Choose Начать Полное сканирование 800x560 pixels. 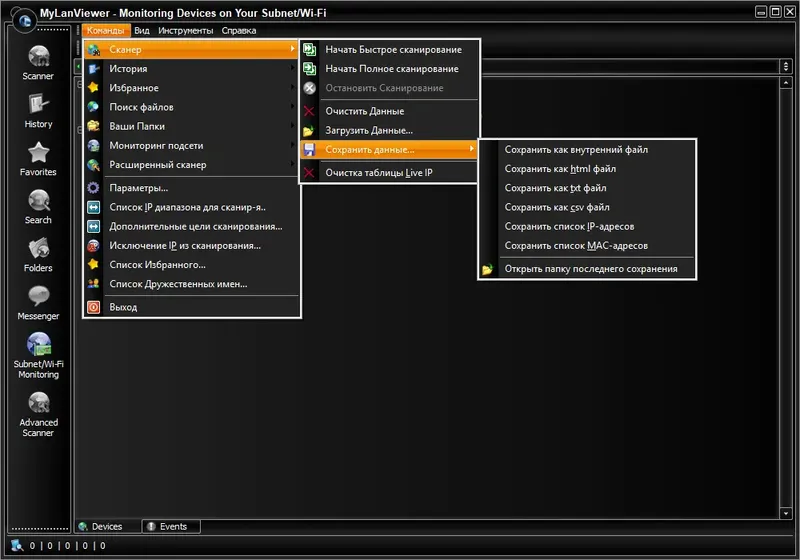pos(389,68)
